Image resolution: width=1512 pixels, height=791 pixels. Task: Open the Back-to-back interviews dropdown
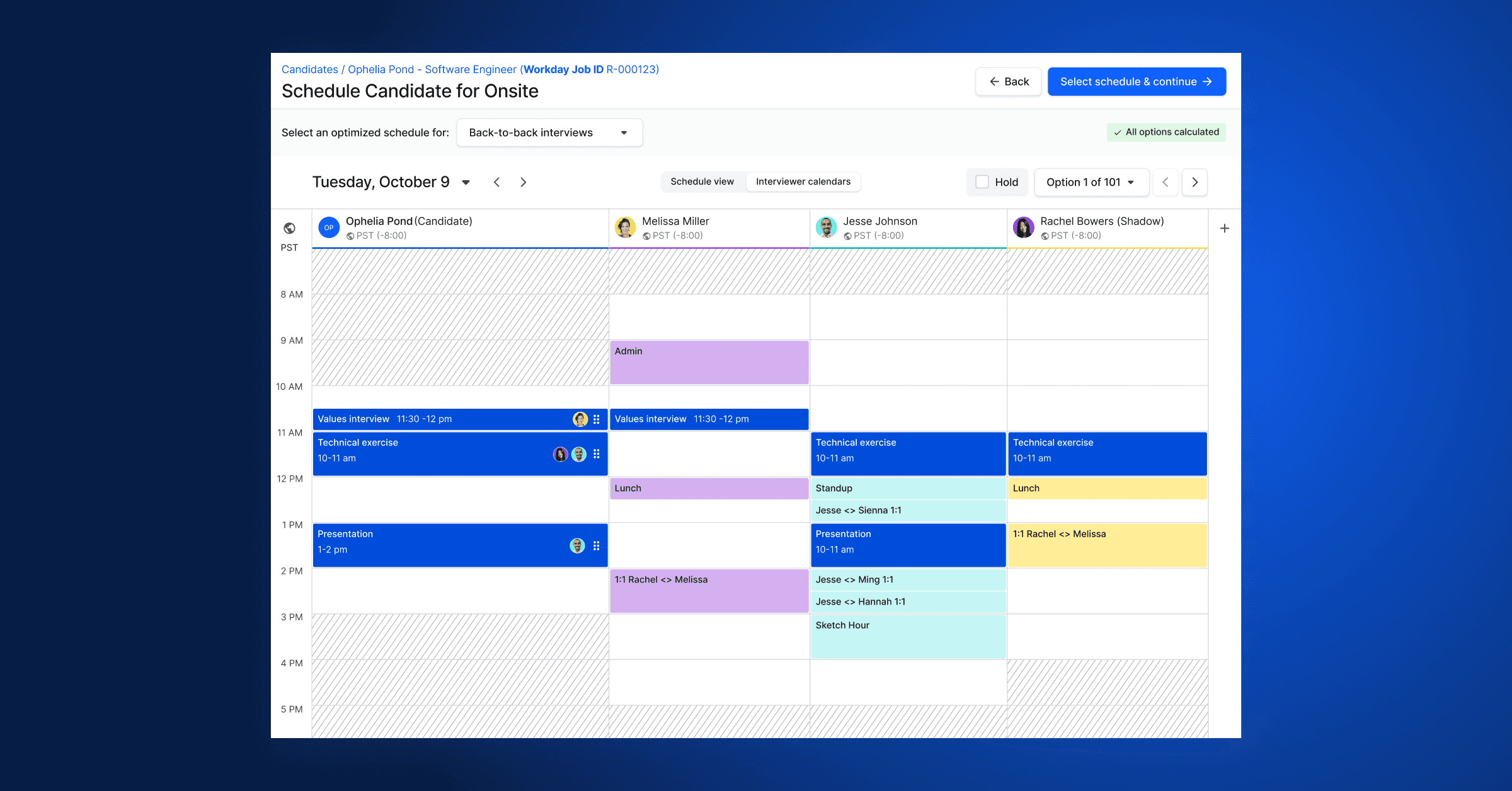549,132
